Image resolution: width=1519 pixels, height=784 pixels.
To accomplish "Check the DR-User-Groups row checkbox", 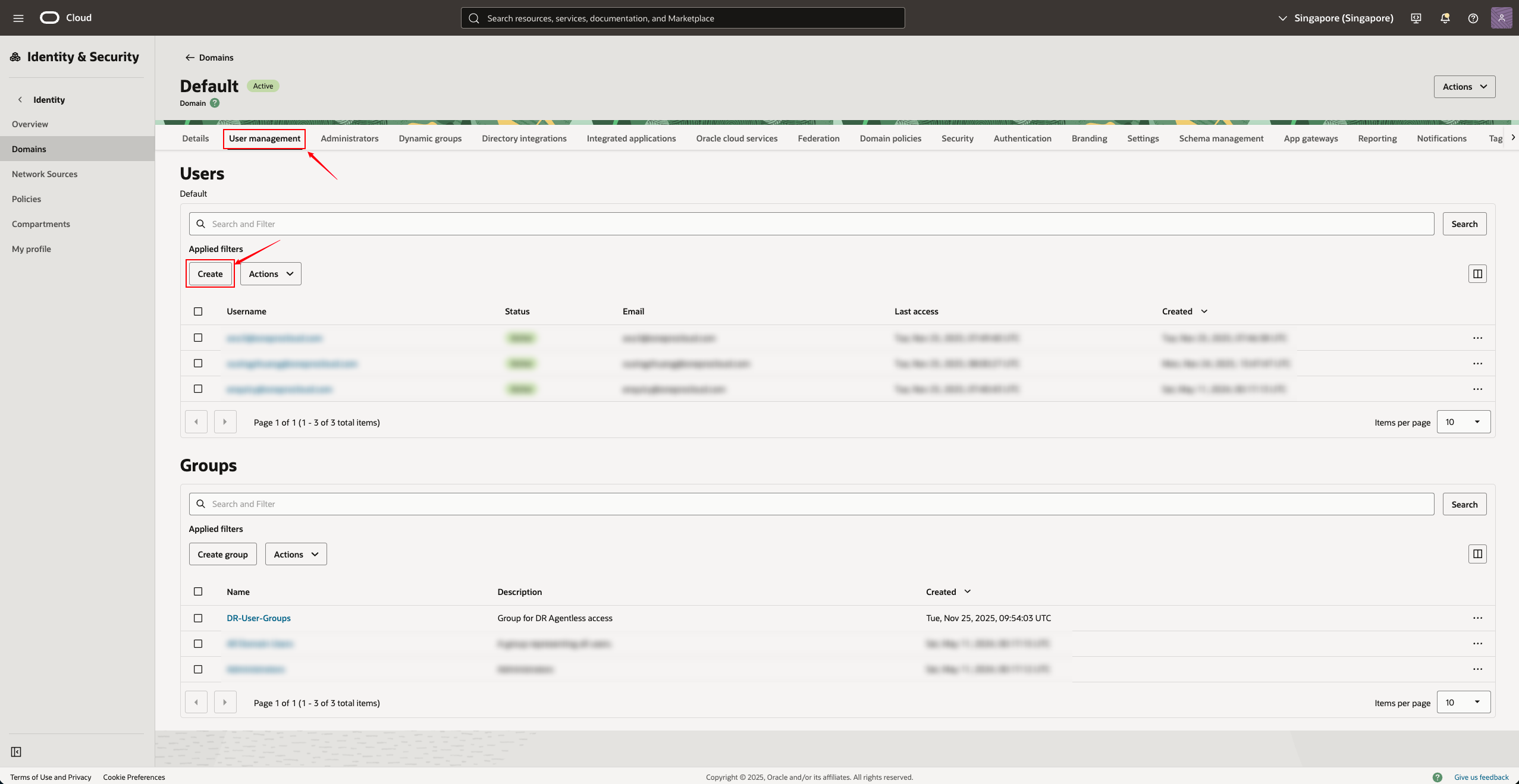I will pyautogui.click(x=198, y=618).
